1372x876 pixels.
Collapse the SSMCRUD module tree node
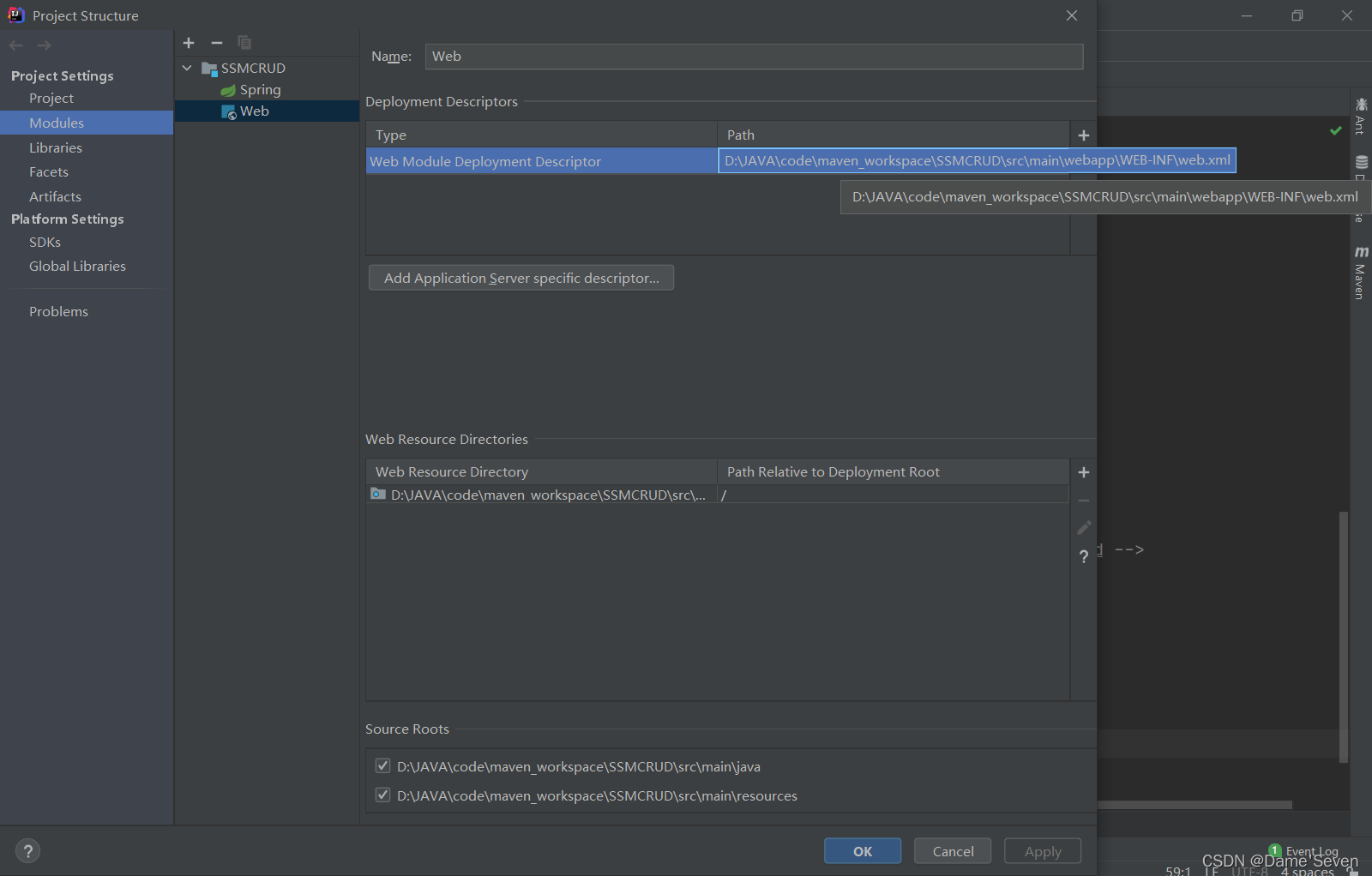tap(187, 68)
